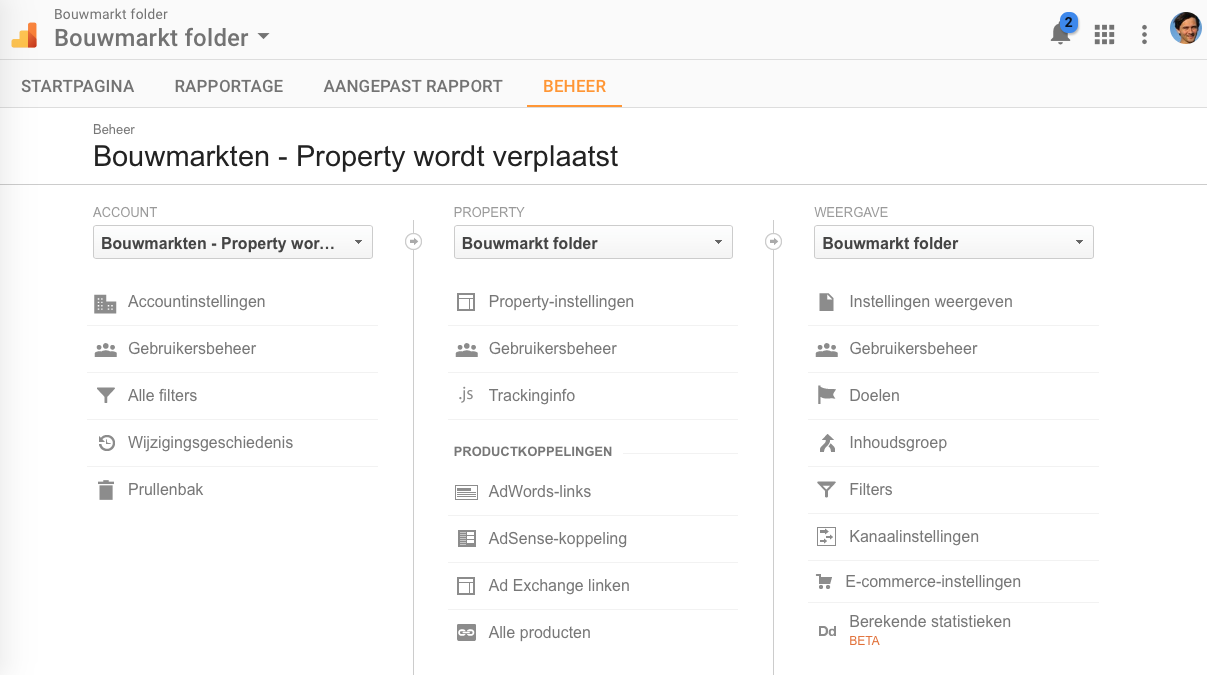
Task: Click the 'Beheer' breadcrumb above the heading
Action: click(x=114, y=130)
